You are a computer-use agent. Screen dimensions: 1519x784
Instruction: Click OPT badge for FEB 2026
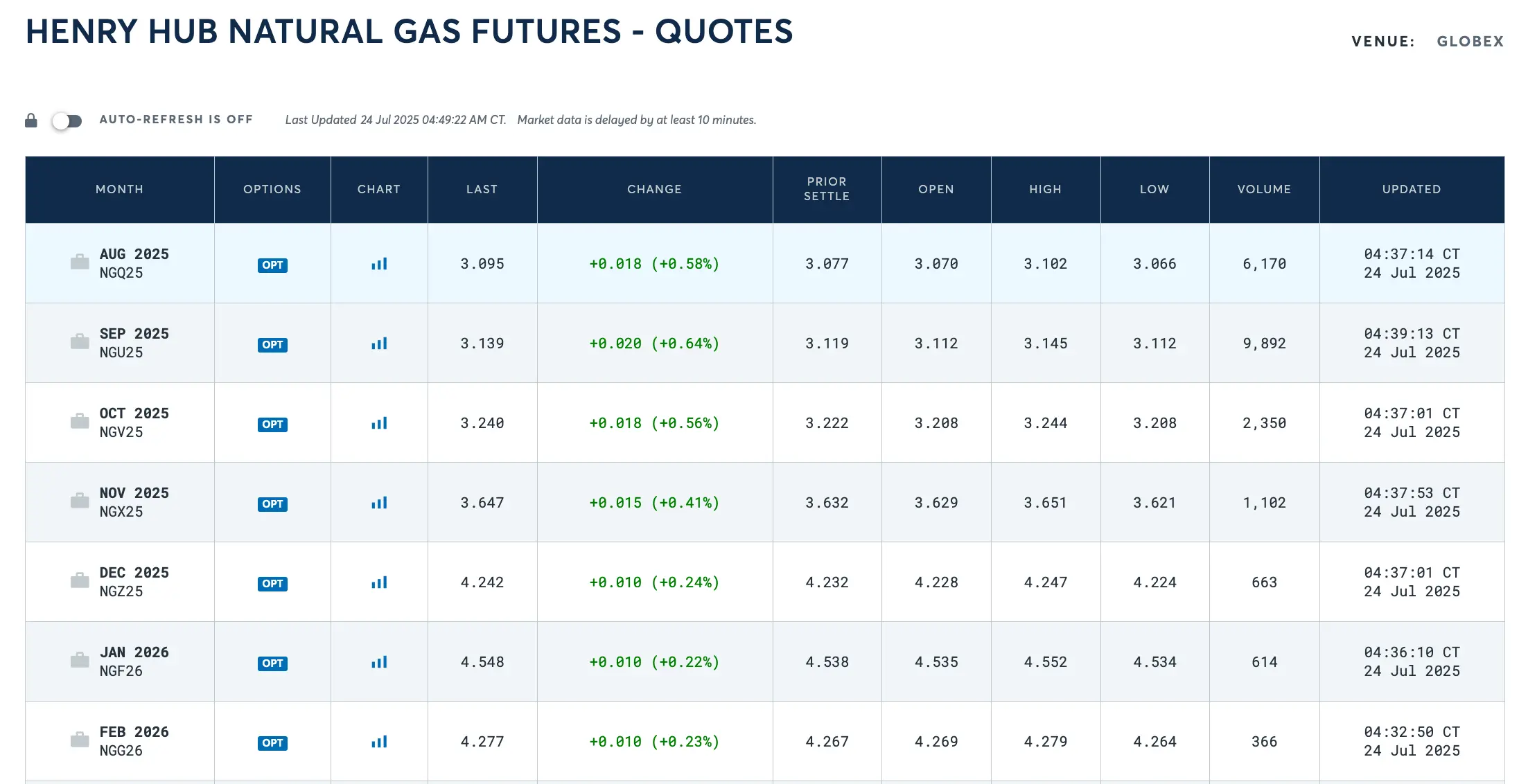coord(272,742)
